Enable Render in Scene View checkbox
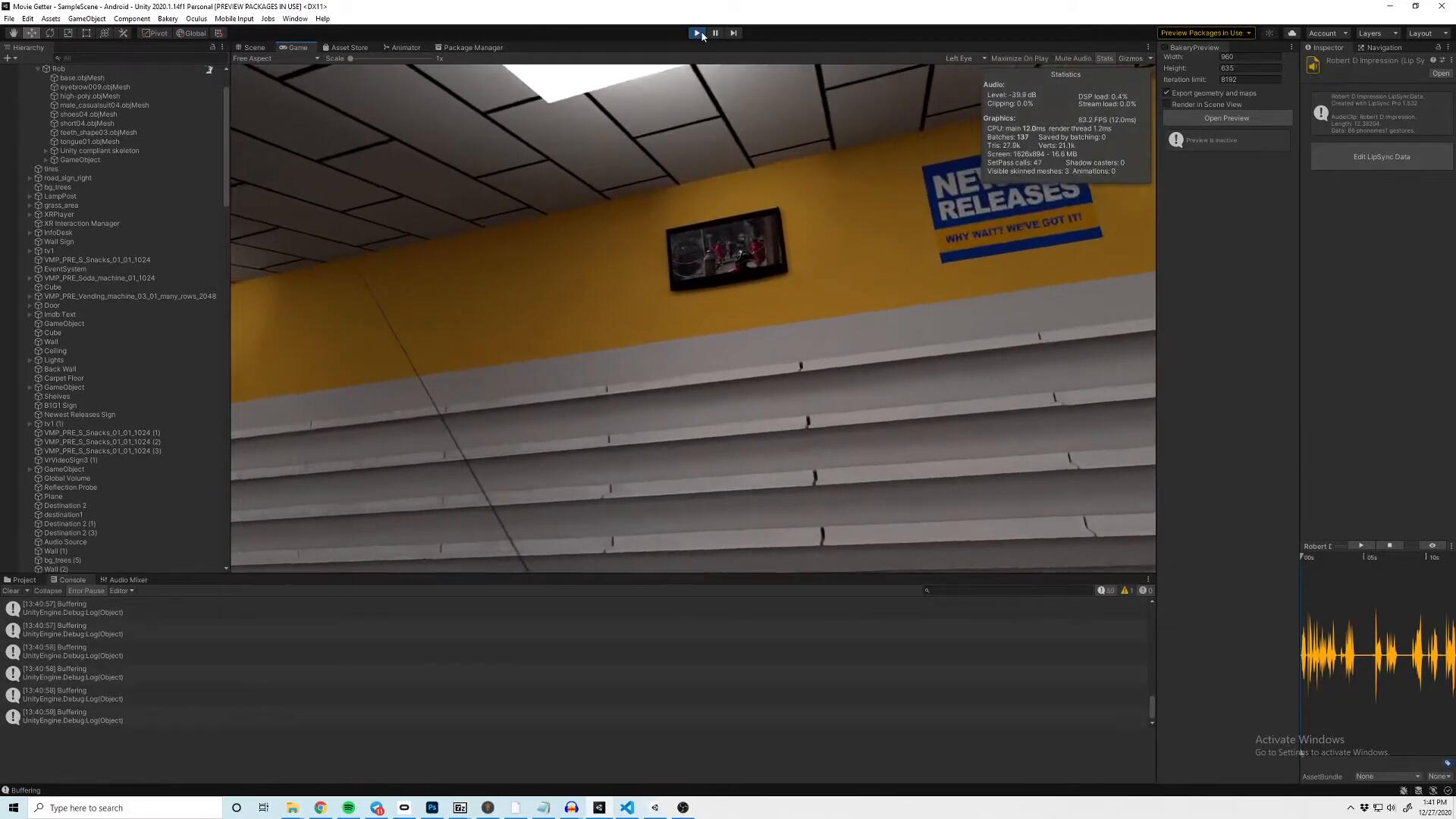The image size is (1456, 819). click(x=1167, y=105)
